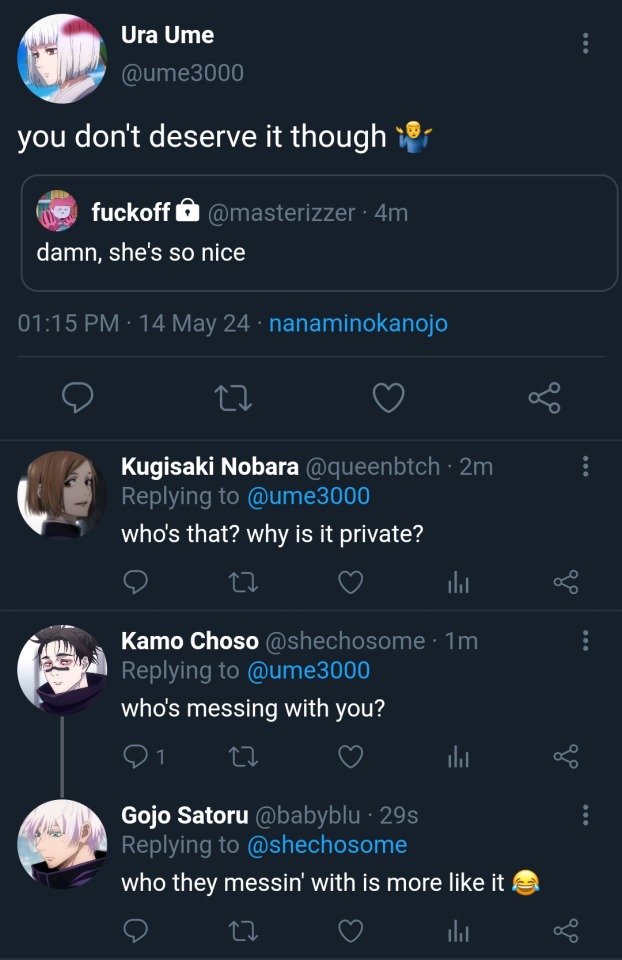
Task: Reply to Ura Ume's main tweet
Action: [x=78, y=399]
